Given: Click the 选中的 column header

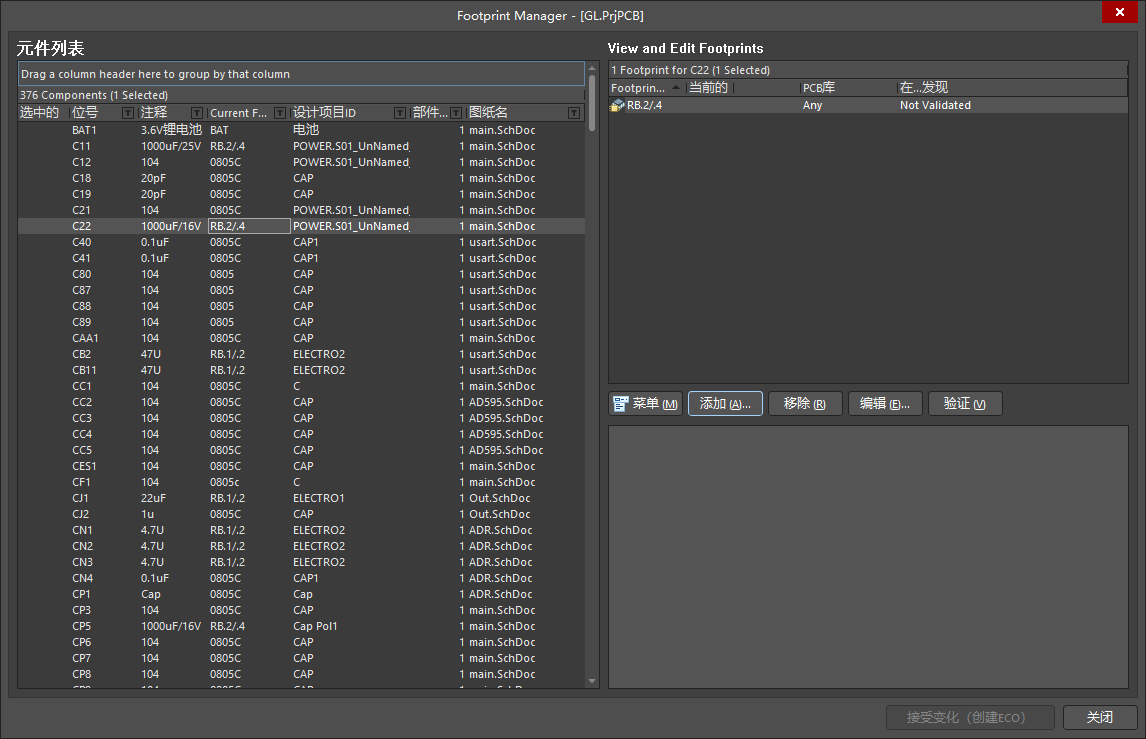Looking at the screenshot, I should [40, 113].
